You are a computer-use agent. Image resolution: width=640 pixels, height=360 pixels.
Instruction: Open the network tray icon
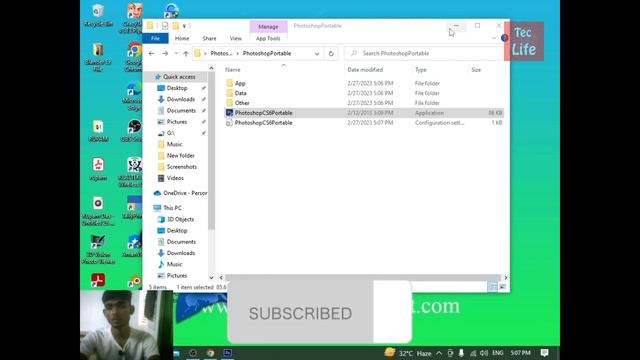tap(473, 353)
